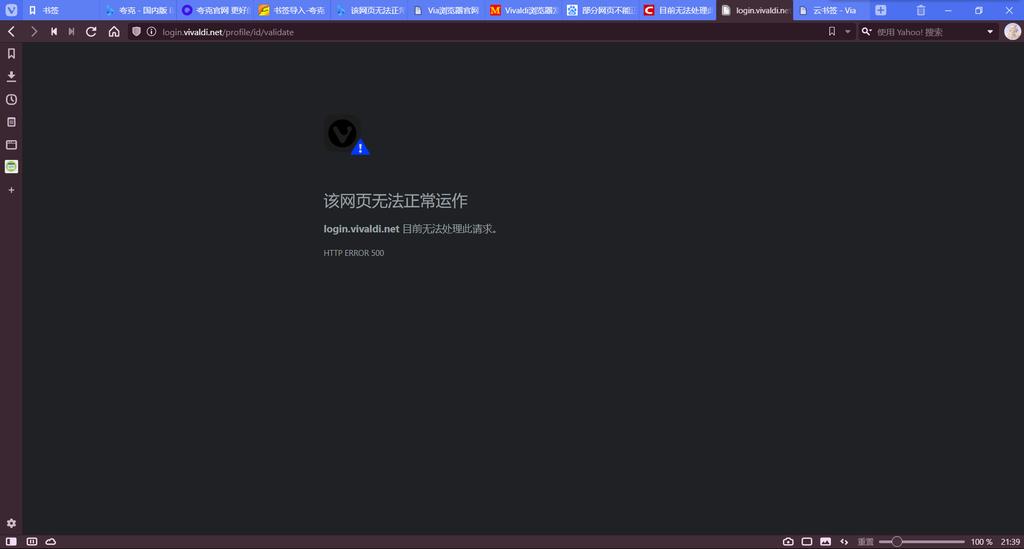This screenshot has width=1024, height=549.
Task: Click the Yahoo search field
Action: pos(929,31)
